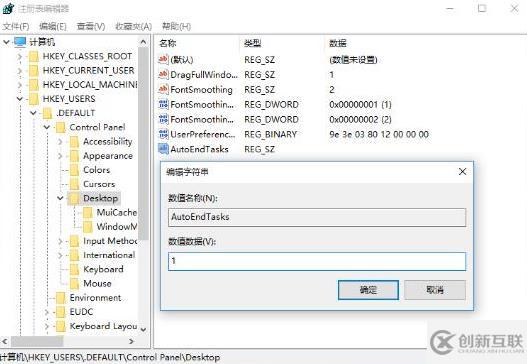Select the MuiCache folder icon
The height and width of the screenshot is (364, 527).
(x=88, y=212)
